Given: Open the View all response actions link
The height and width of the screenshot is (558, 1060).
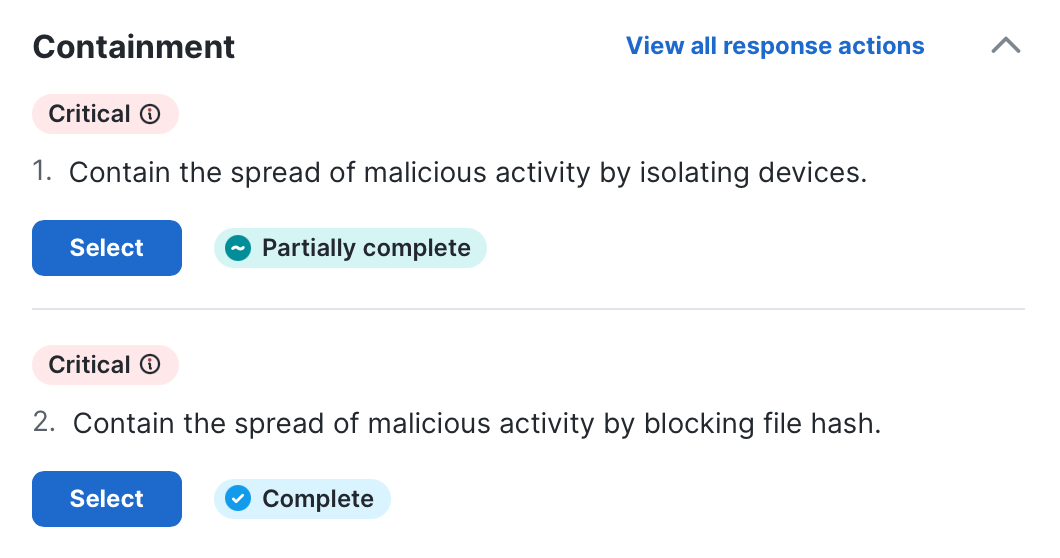Looking at the screenshot, I should [775, 46].
